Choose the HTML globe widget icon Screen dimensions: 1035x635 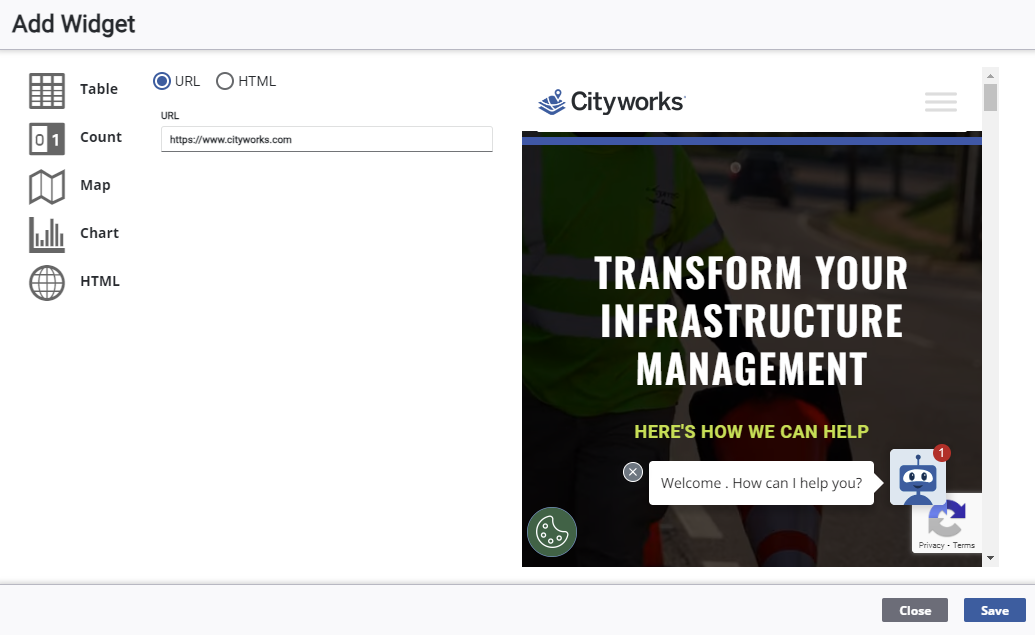[47, 282]
